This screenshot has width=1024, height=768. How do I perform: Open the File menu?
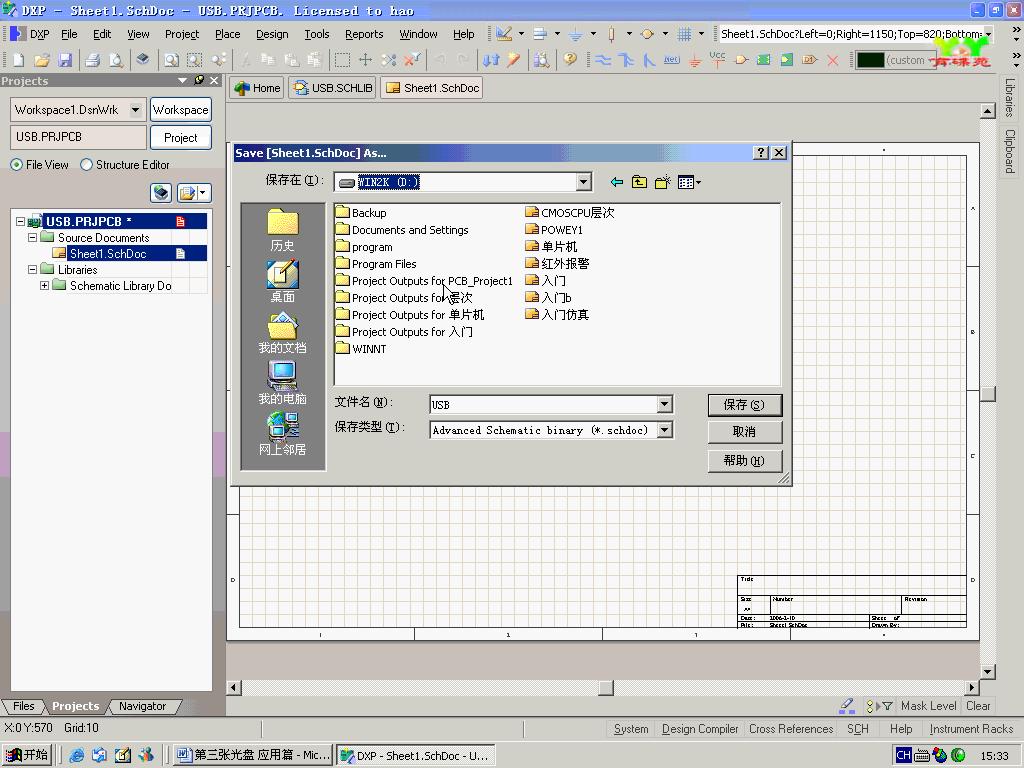pos(69,34)
